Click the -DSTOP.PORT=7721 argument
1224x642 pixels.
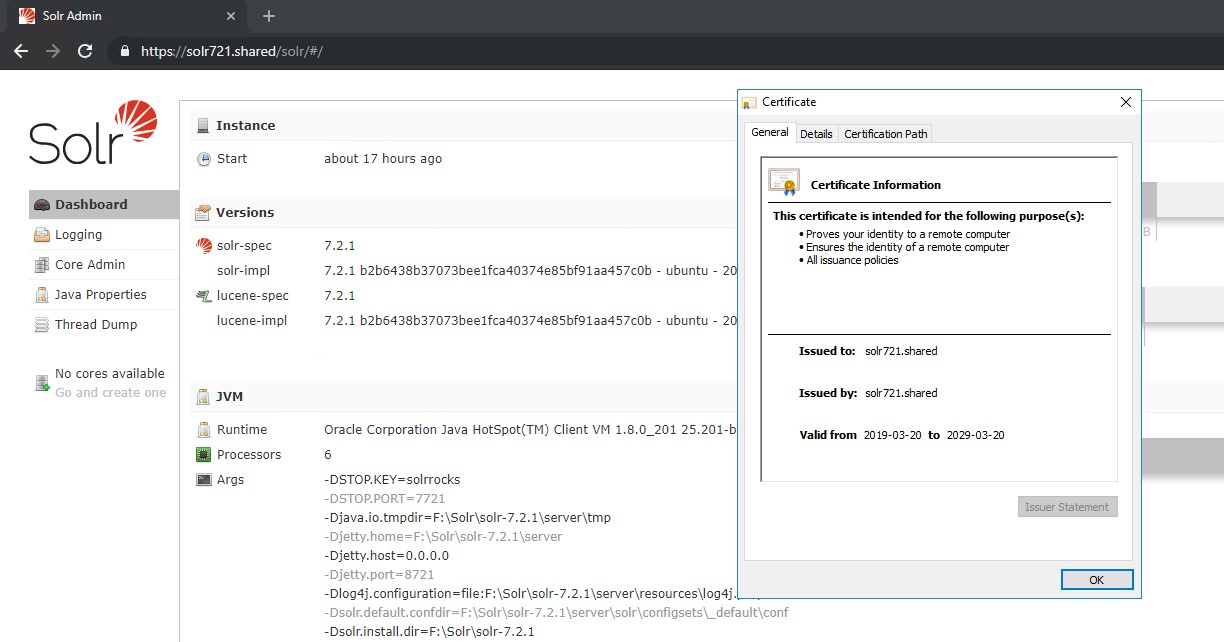tap(385, 498)
